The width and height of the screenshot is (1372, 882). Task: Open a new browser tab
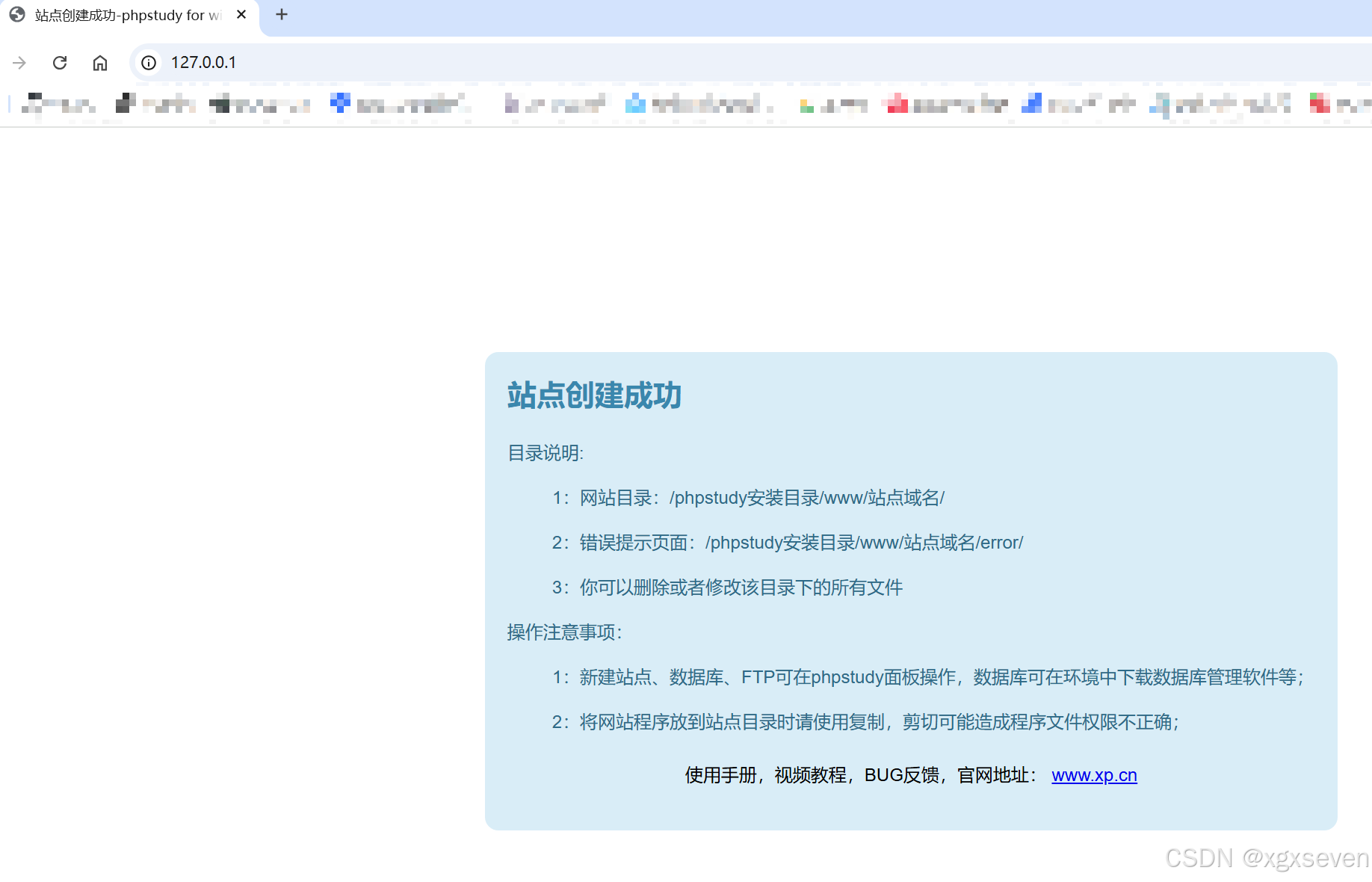coord(282,14)
